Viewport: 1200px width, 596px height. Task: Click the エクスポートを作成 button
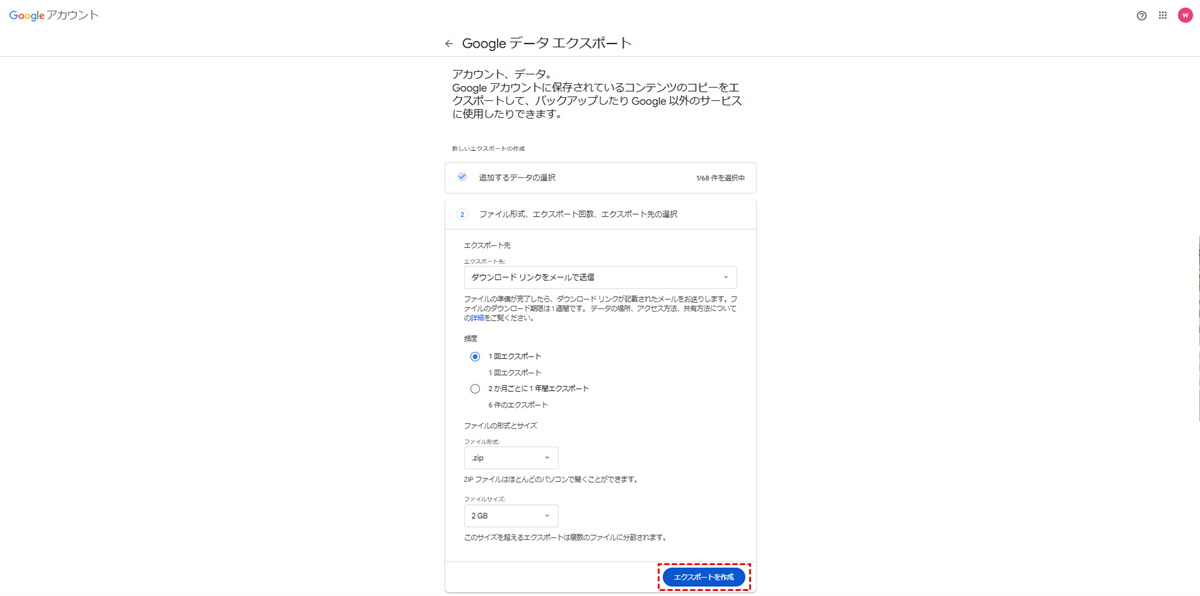tap(704, 577)
